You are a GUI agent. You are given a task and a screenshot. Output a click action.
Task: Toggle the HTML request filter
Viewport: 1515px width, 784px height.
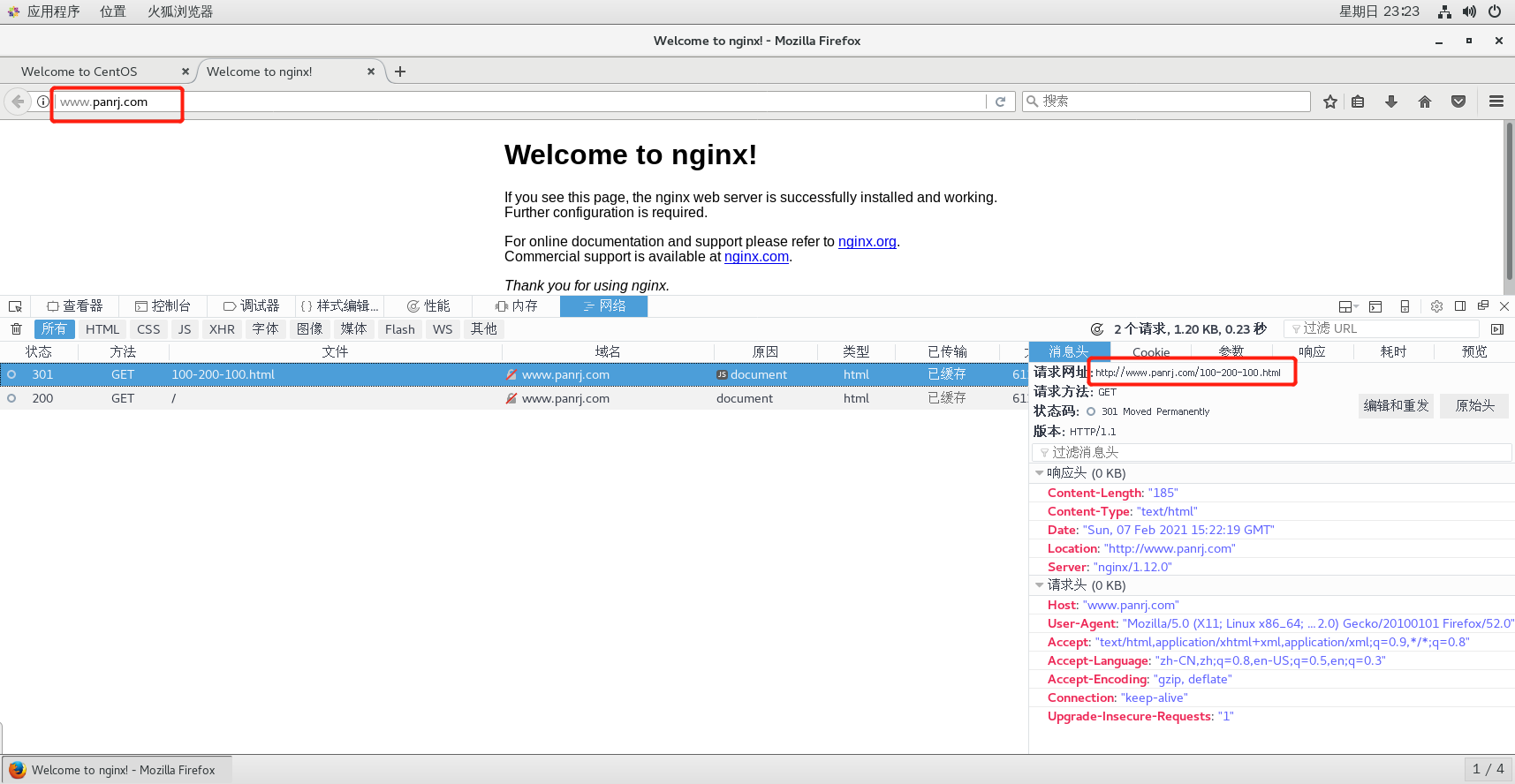[102, 329]
